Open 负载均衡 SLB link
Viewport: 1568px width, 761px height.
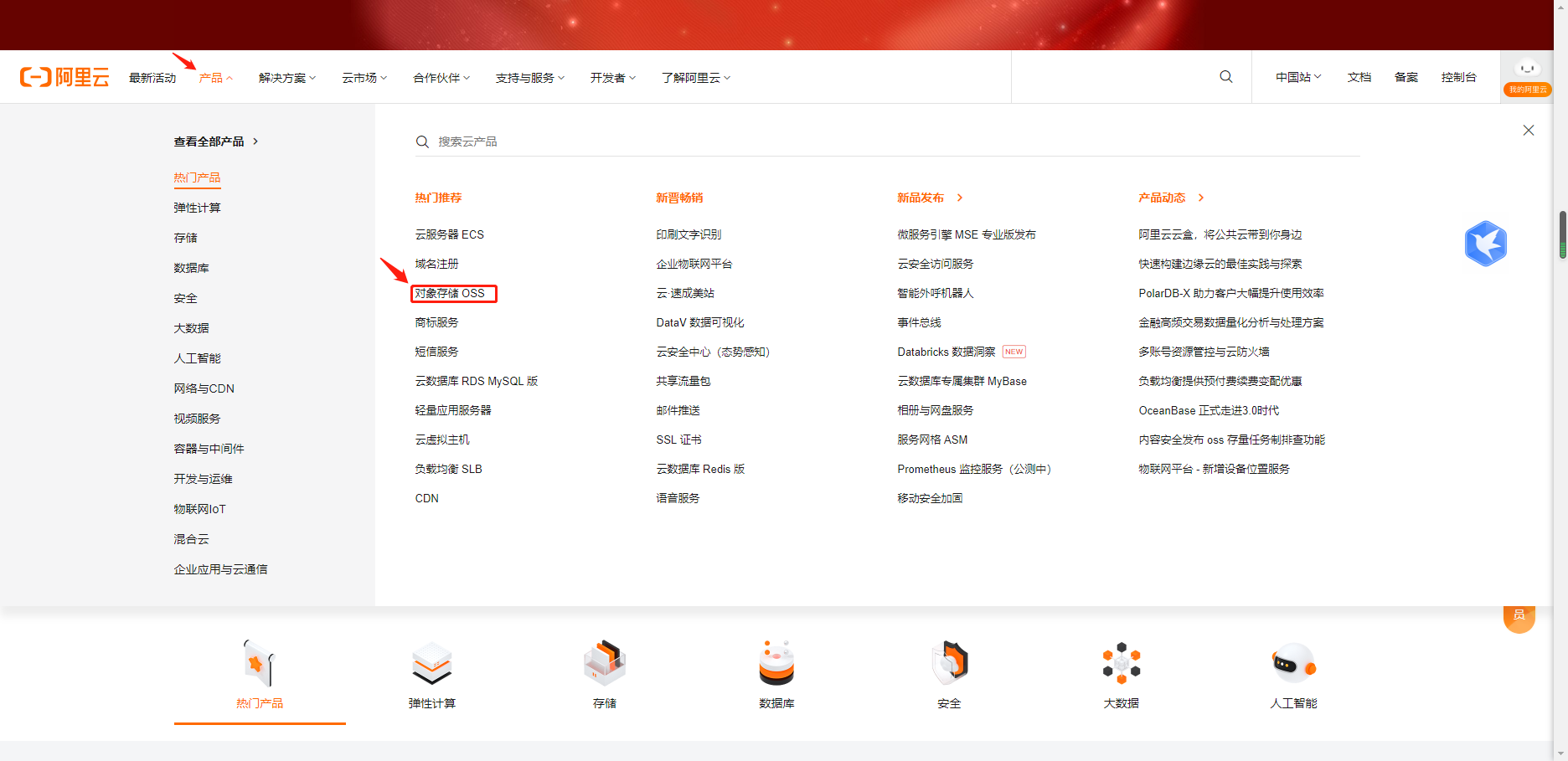click(448, 469)
